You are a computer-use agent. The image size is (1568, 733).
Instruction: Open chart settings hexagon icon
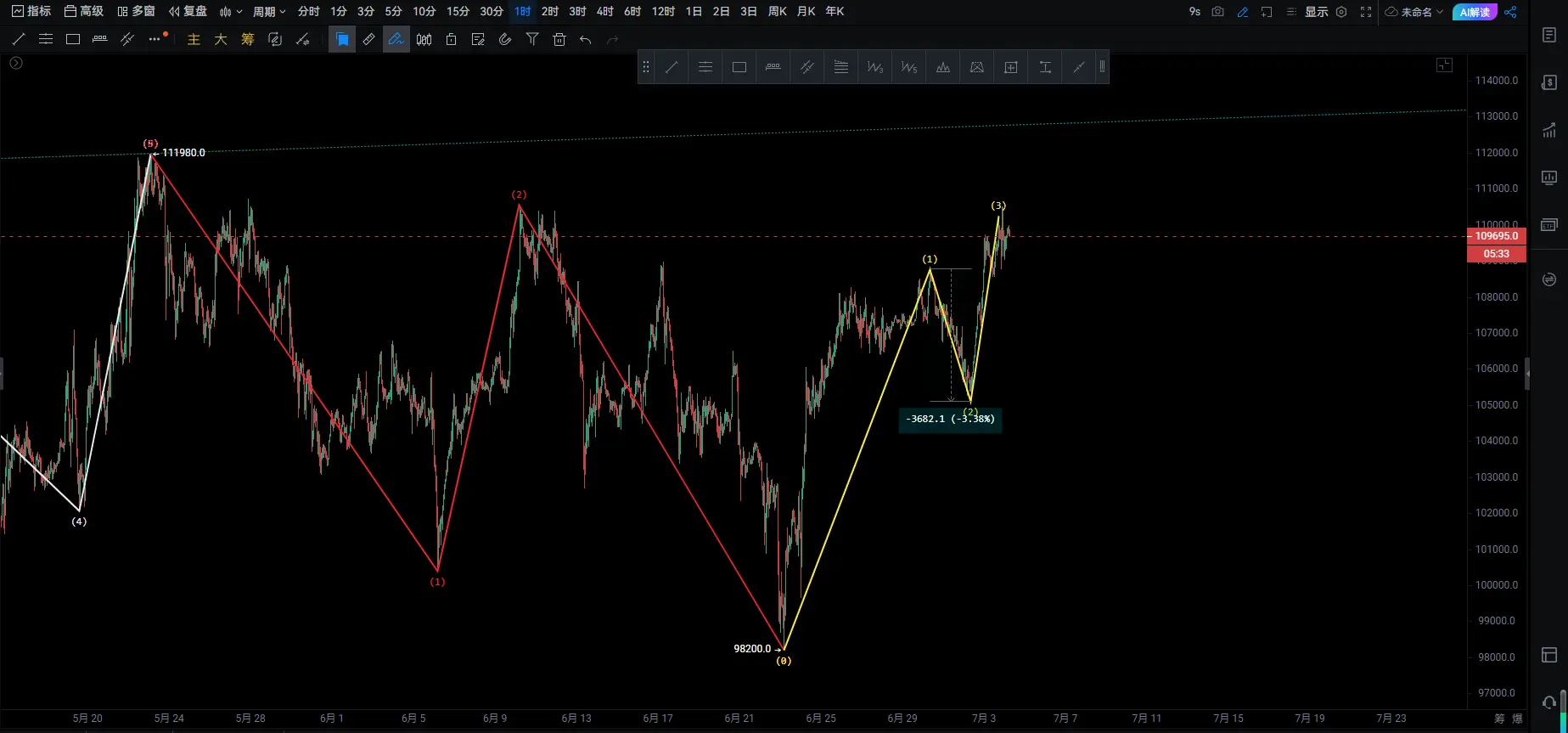click(1341, 12)
